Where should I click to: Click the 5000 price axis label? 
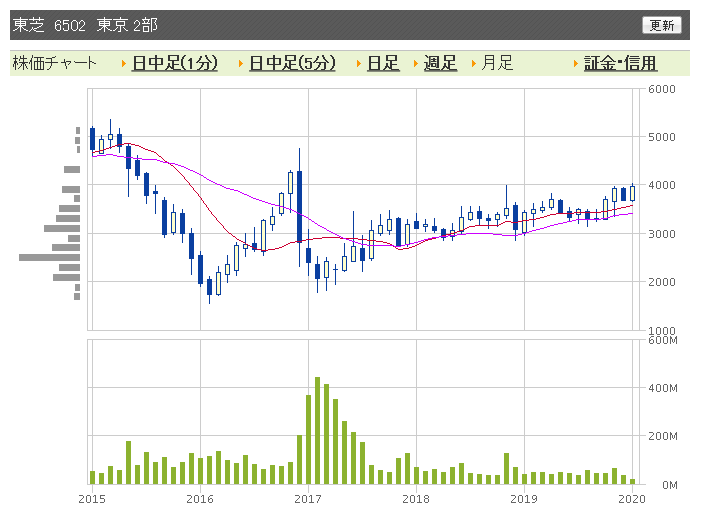[662, 137]
